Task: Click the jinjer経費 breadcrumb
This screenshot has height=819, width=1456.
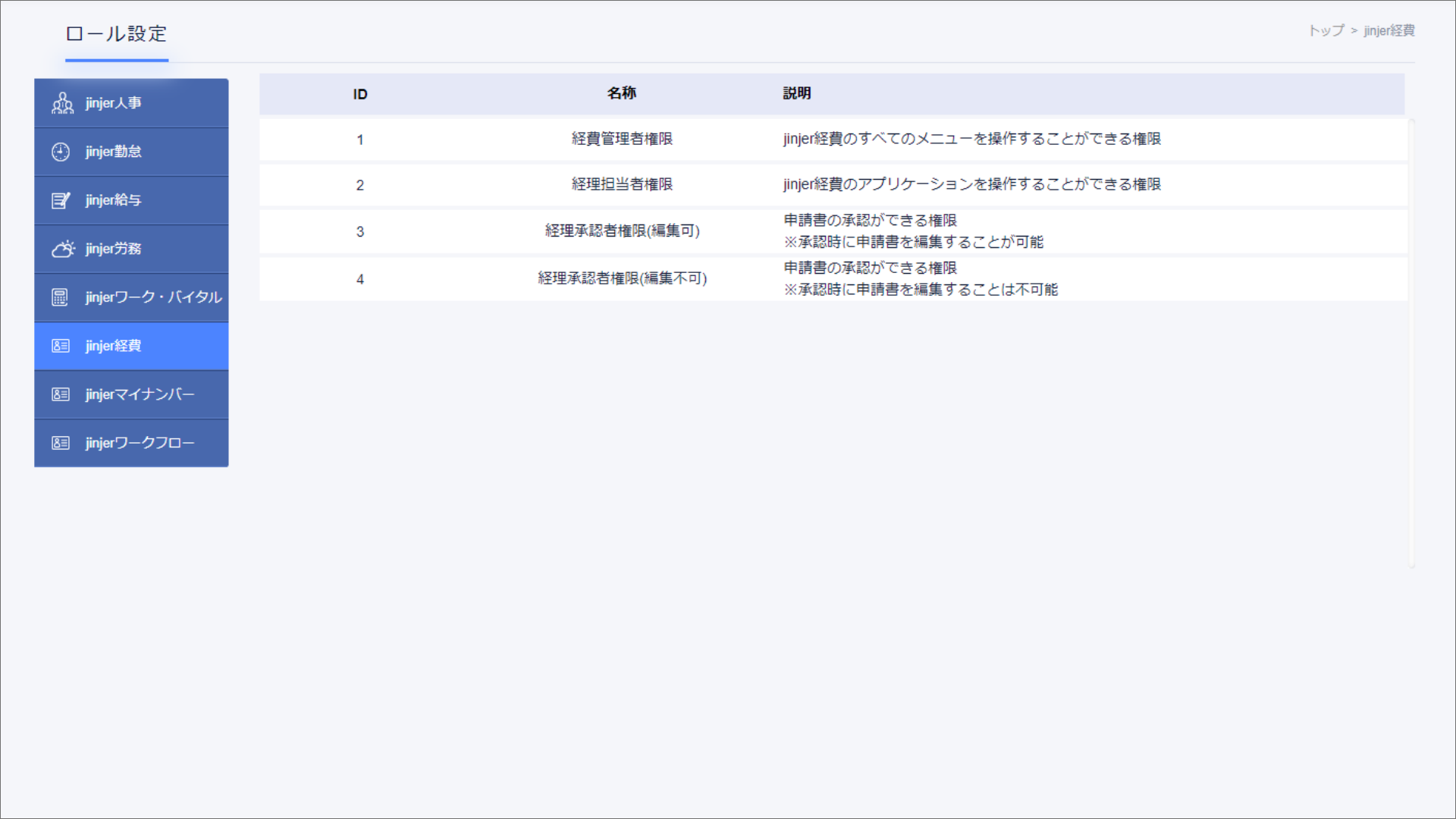Action: [x=1389, y=30]
